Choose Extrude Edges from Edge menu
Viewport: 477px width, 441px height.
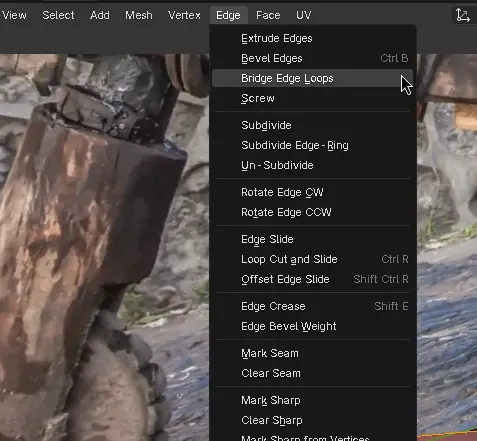click(312, 38)
